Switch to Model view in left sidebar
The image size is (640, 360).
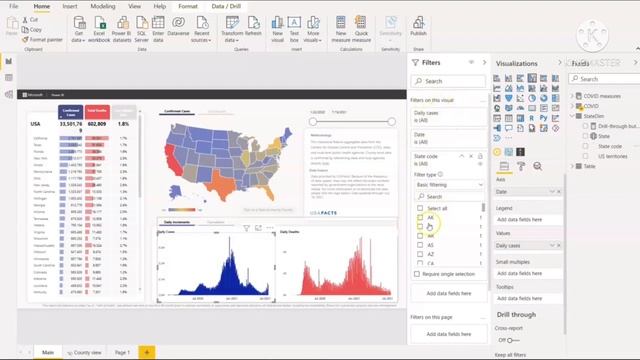point(9,94)
